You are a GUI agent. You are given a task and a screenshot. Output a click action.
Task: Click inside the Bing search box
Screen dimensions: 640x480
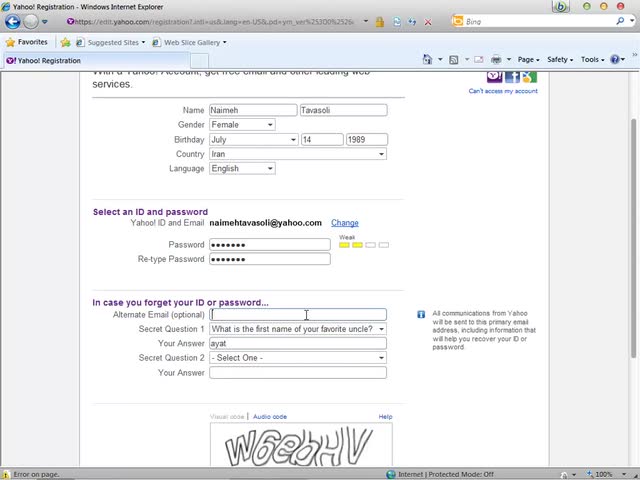pos(539,21)
